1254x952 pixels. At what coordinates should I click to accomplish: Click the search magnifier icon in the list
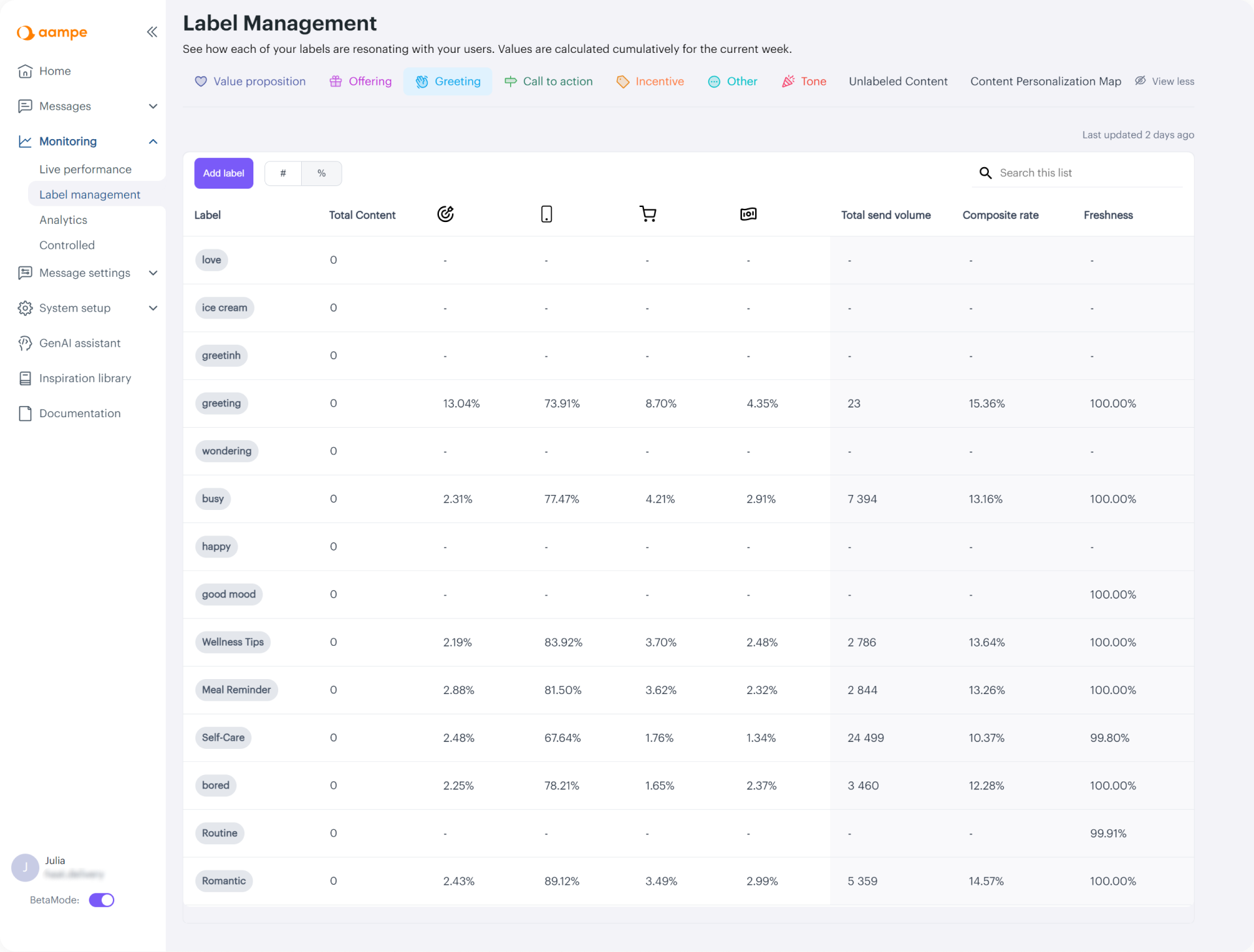986,173
